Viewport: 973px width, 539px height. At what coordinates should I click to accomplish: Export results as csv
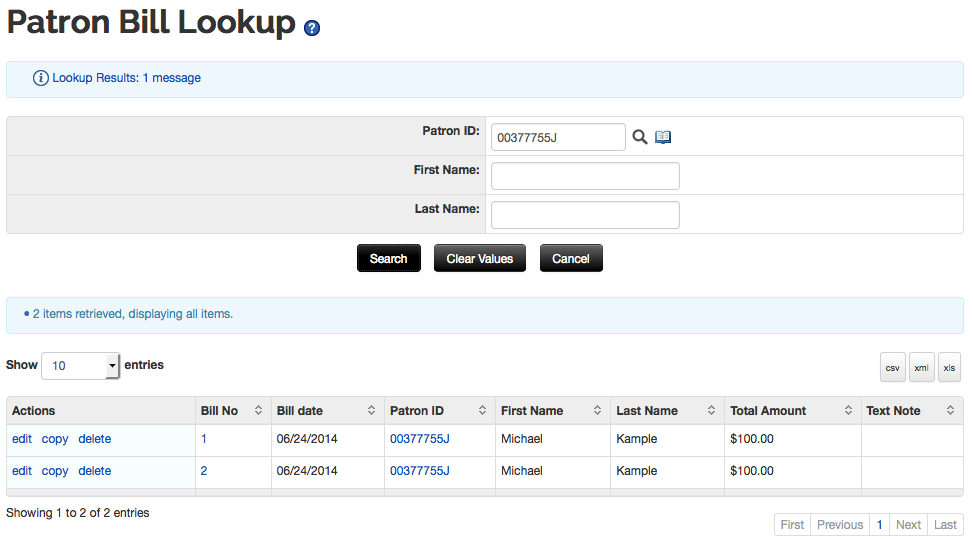pyautogui.click(x=892, y=367)
